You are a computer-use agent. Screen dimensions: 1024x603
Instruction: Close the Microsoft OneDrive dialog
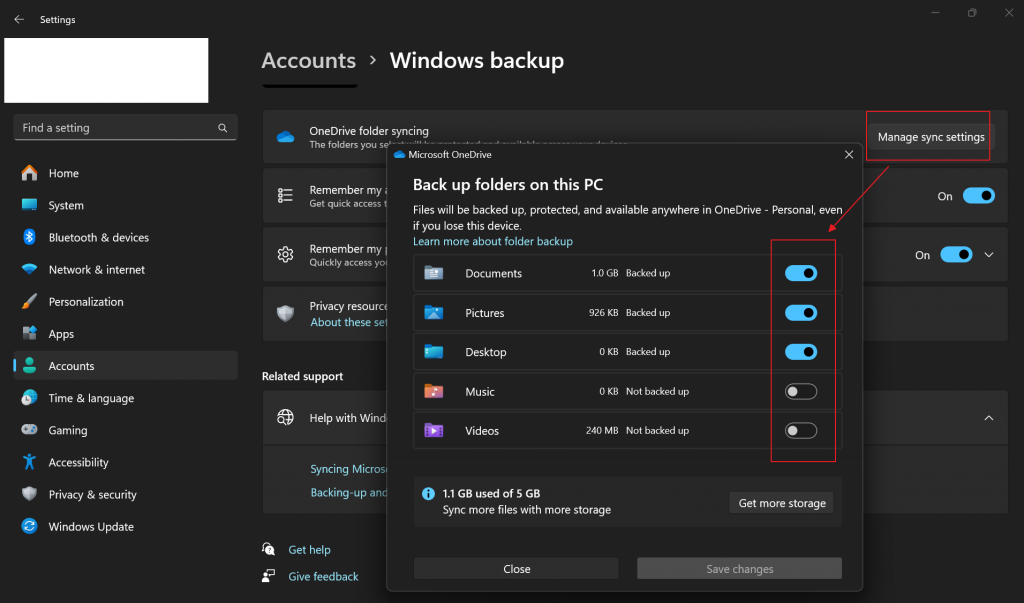[x=849, y=155]
